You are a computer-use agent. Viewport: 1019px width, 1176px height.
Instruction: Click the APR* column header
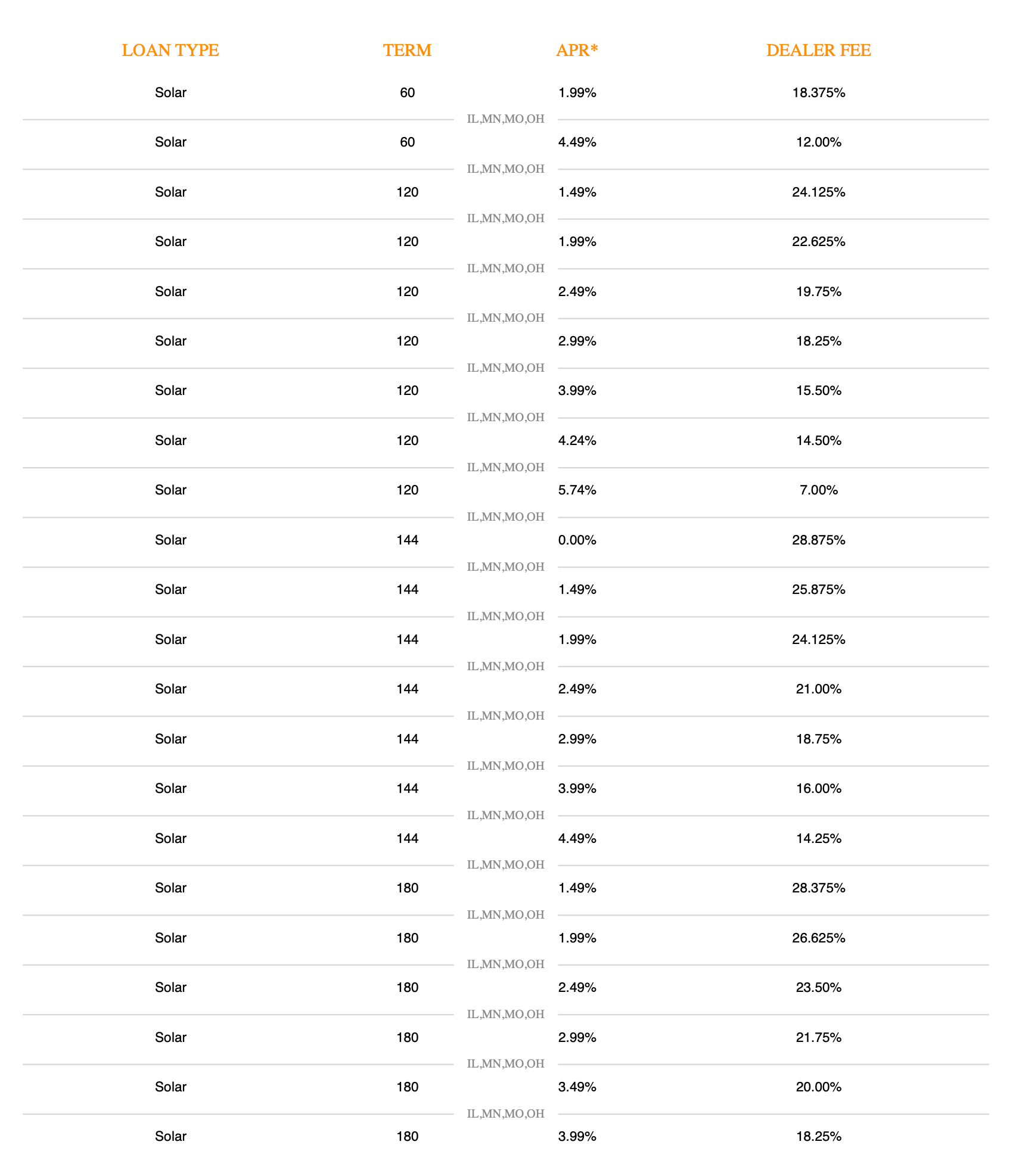point(576,51)
